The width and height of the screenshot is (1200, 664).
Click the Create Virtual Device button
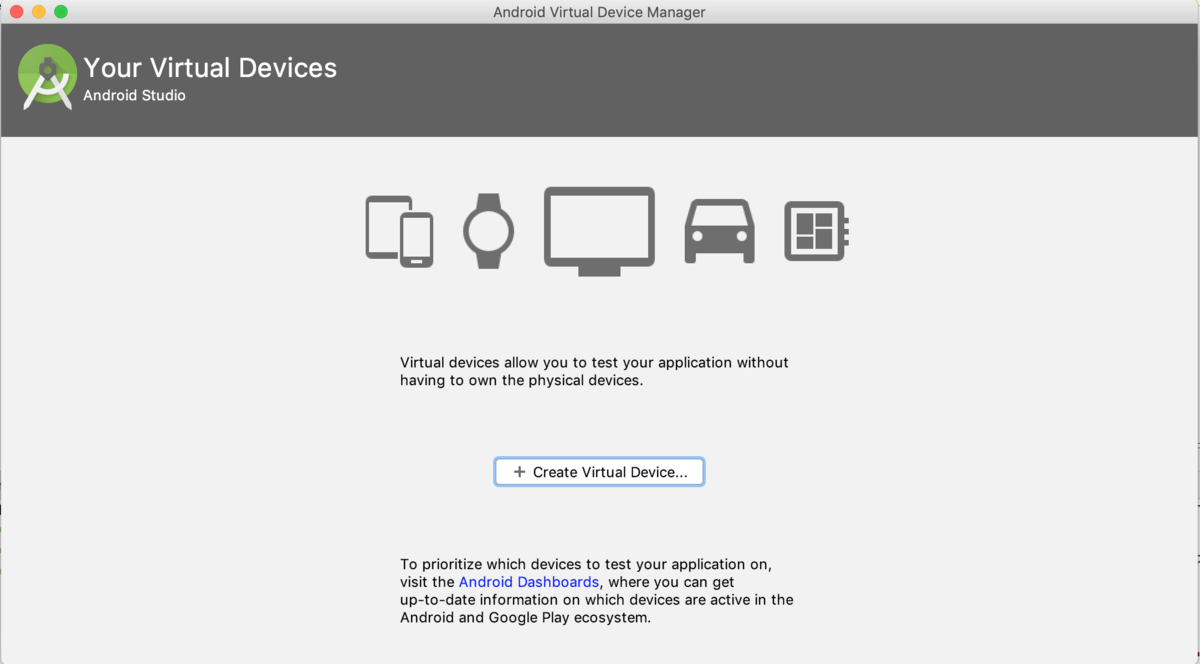pos(599,472)
